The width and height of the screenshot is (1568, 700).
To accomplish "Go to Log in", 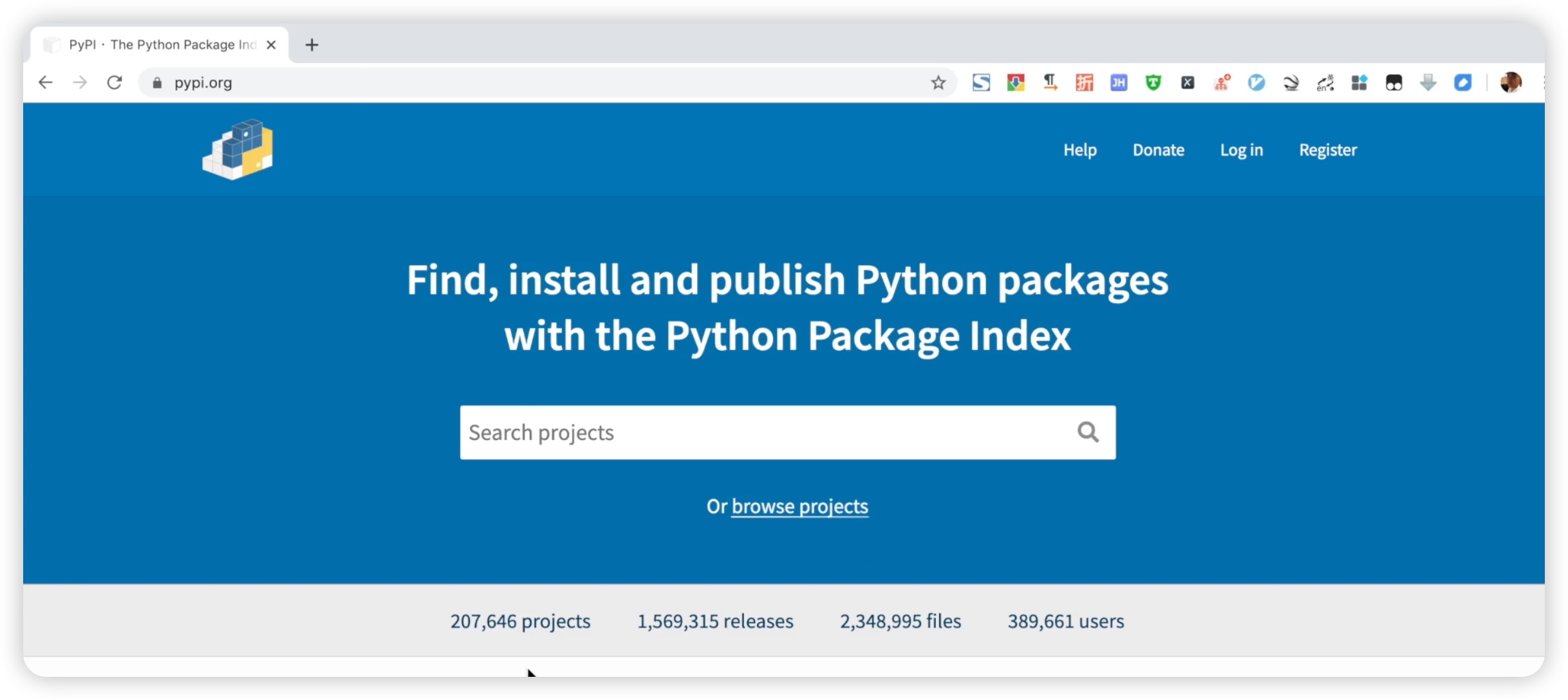I will 1241,150.
